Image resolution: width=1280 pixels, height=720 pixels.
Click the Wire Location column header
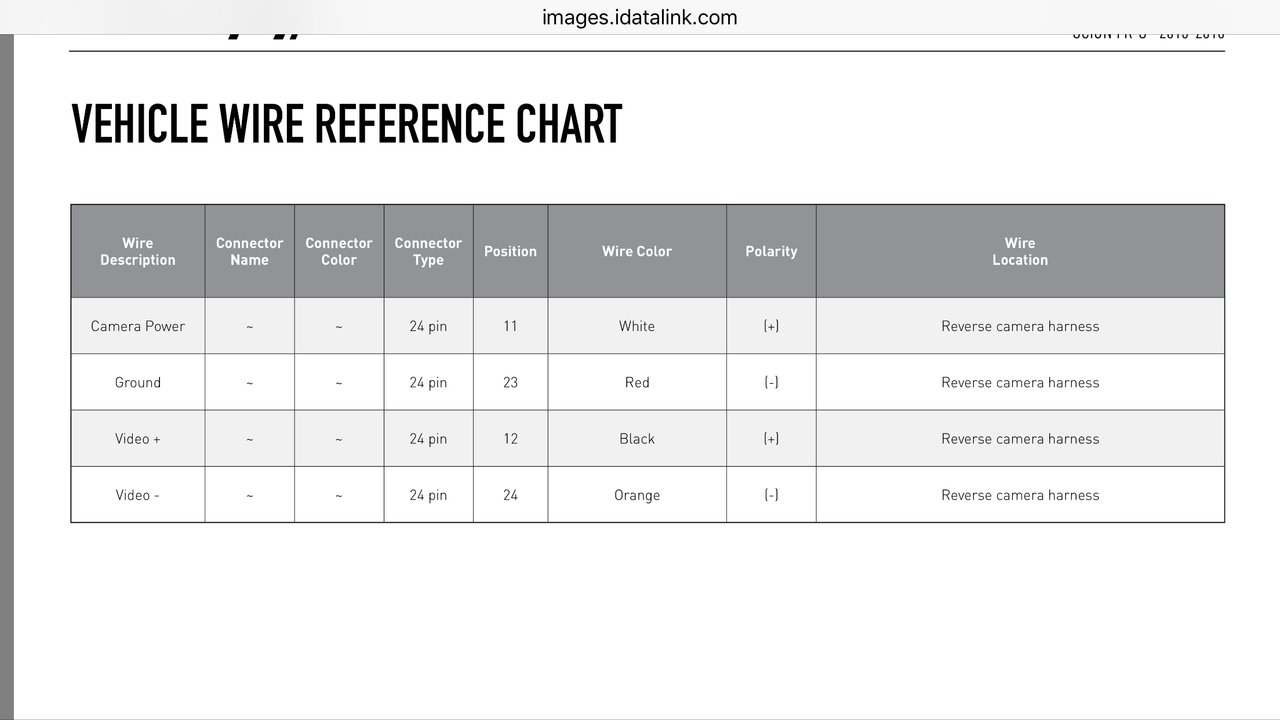point(1020,251)
